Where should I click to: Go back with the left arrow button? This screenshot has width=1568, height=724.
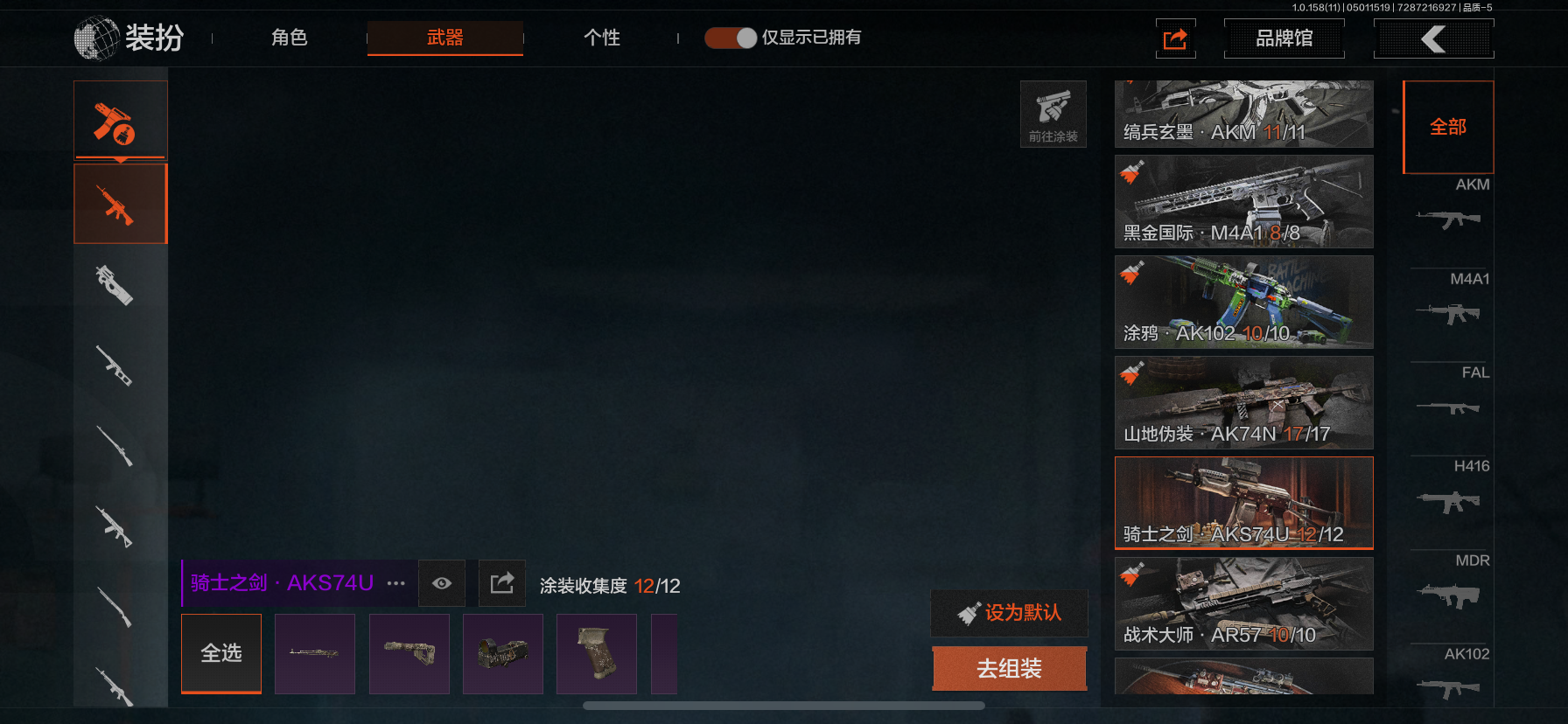1433,39
